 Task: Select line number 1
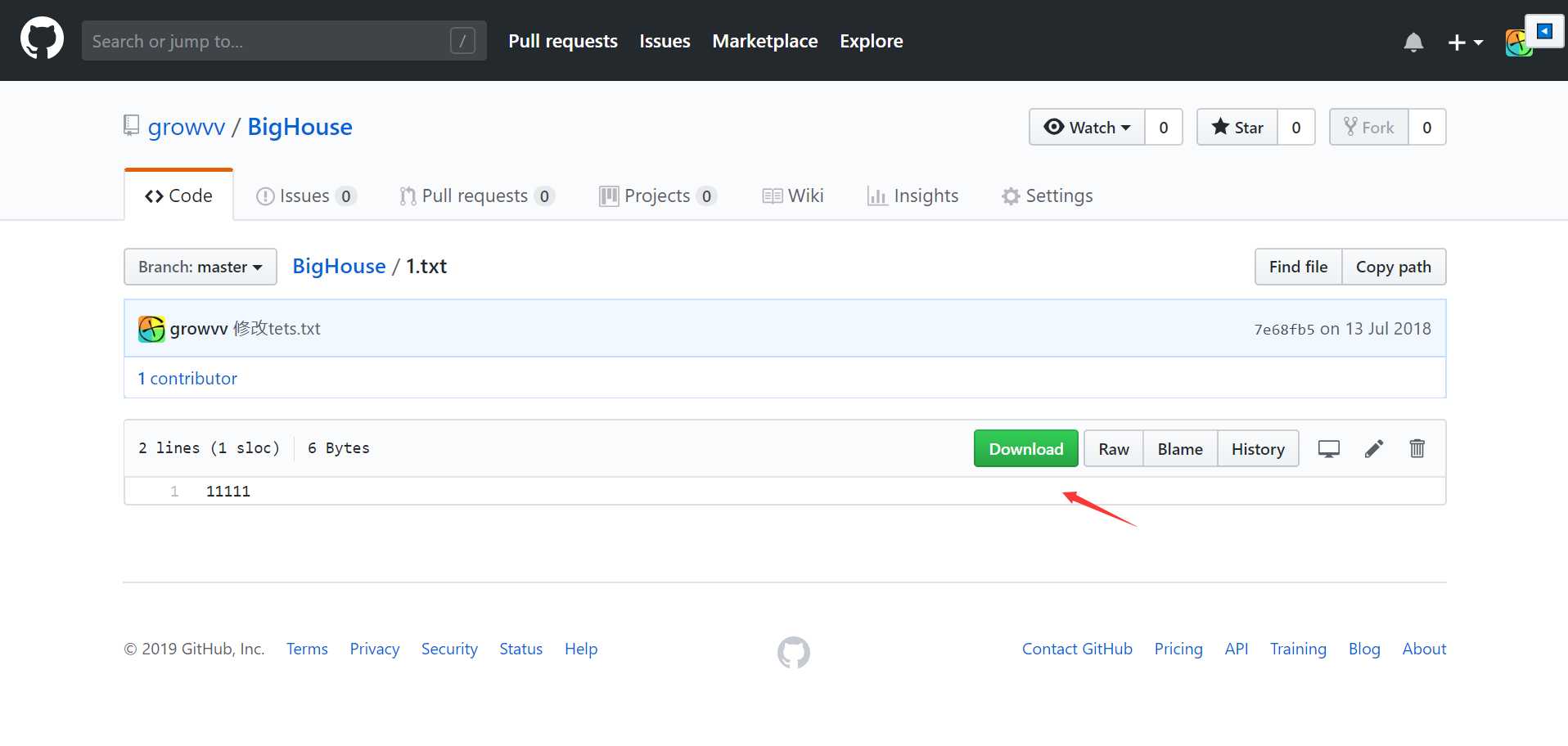point(174,491)
